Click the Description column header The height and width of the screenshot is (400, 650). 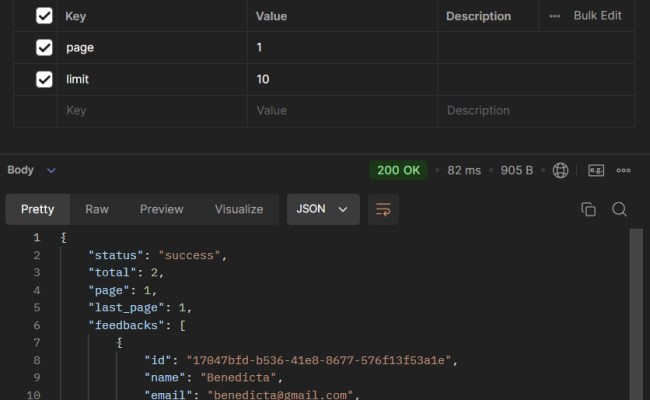[478, 16]
